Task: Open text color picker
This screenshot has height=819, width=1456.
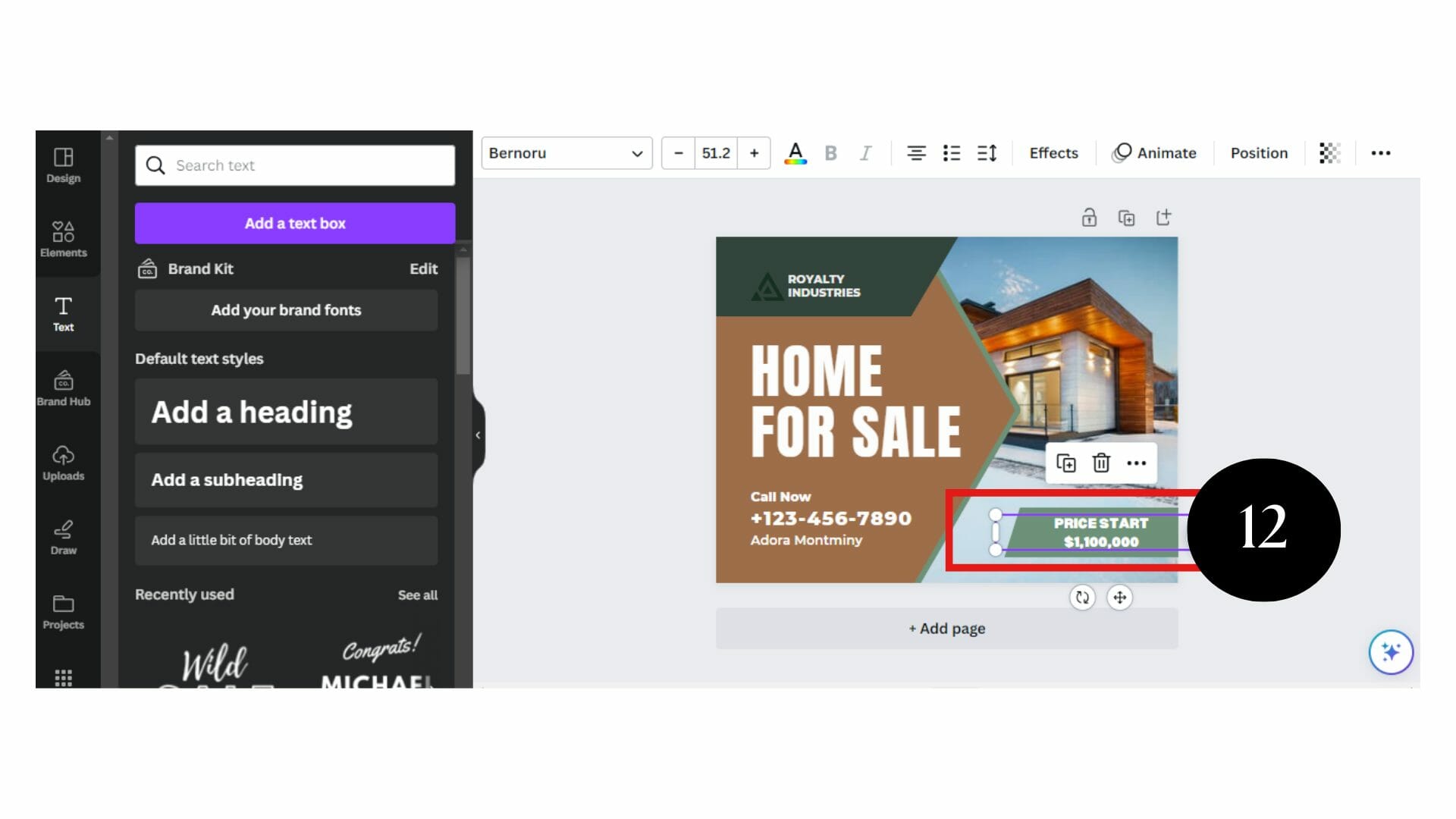Action: point(795,153)
